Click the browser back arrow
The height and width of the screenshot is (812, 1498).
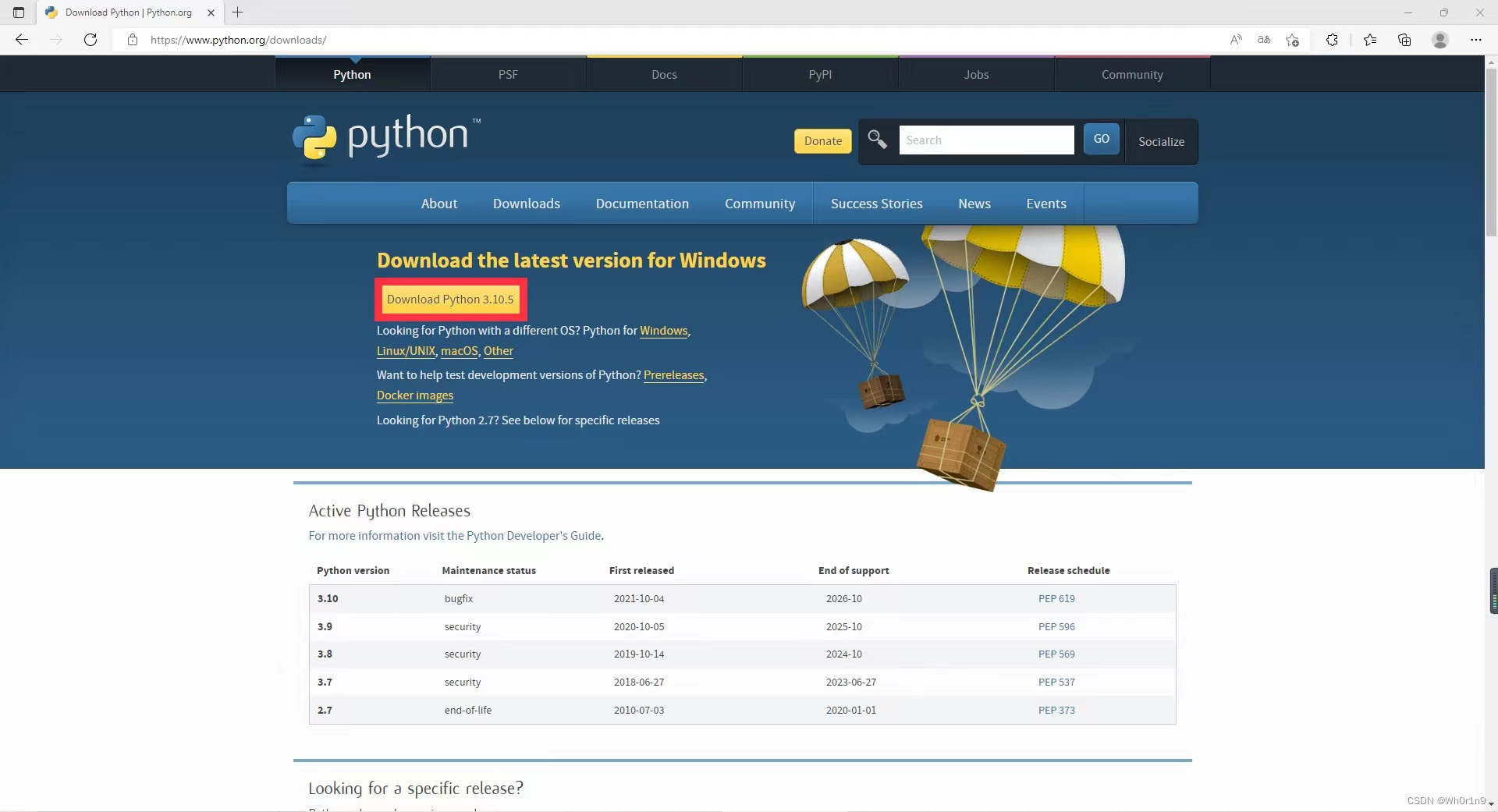point(22,40)
